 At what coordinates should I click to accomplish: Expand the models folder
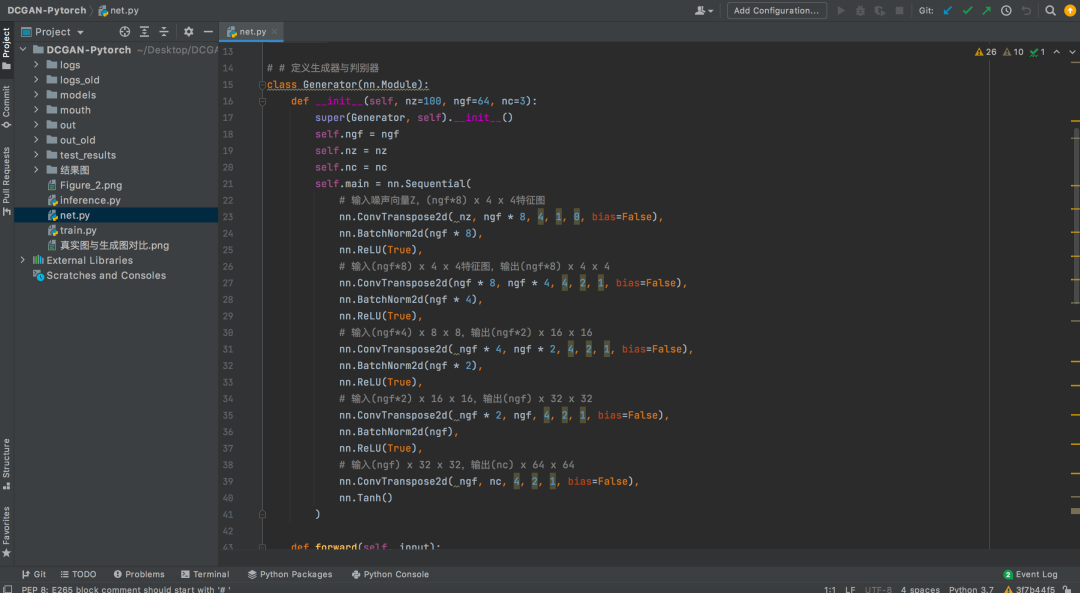point(36,95)
